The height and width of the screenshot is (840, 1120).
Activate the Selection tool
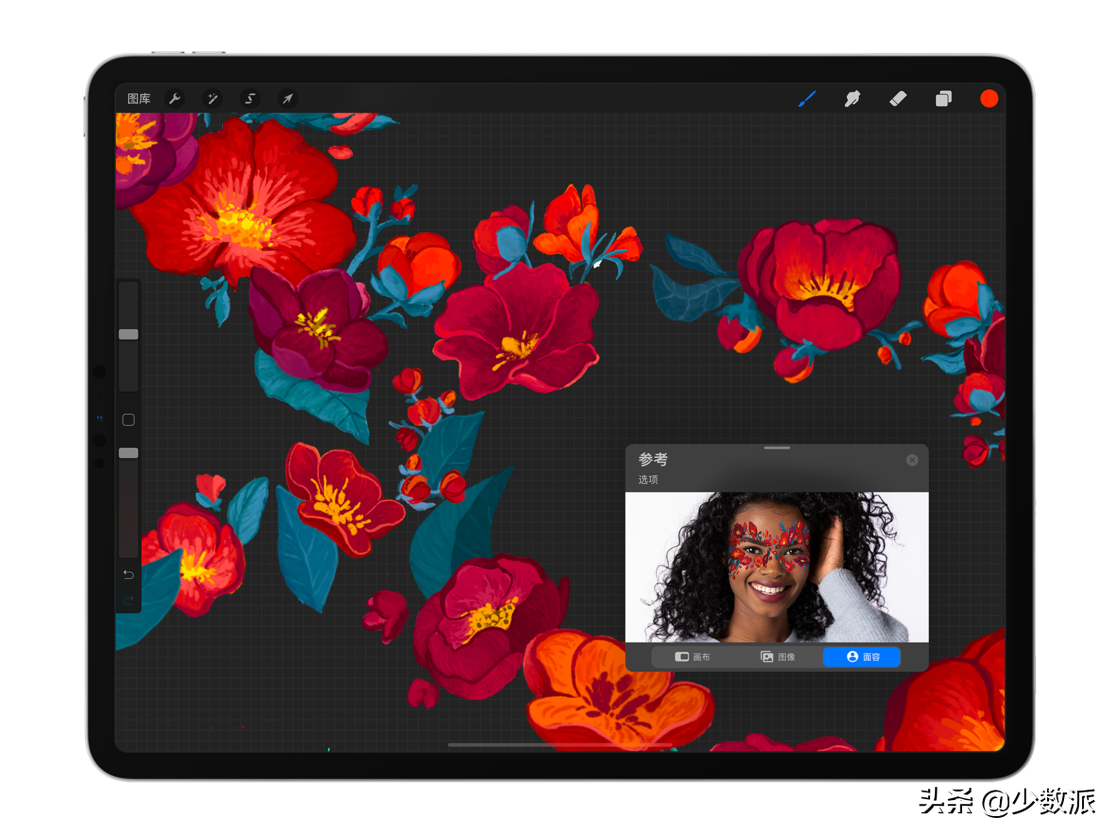tap(250, 99)
